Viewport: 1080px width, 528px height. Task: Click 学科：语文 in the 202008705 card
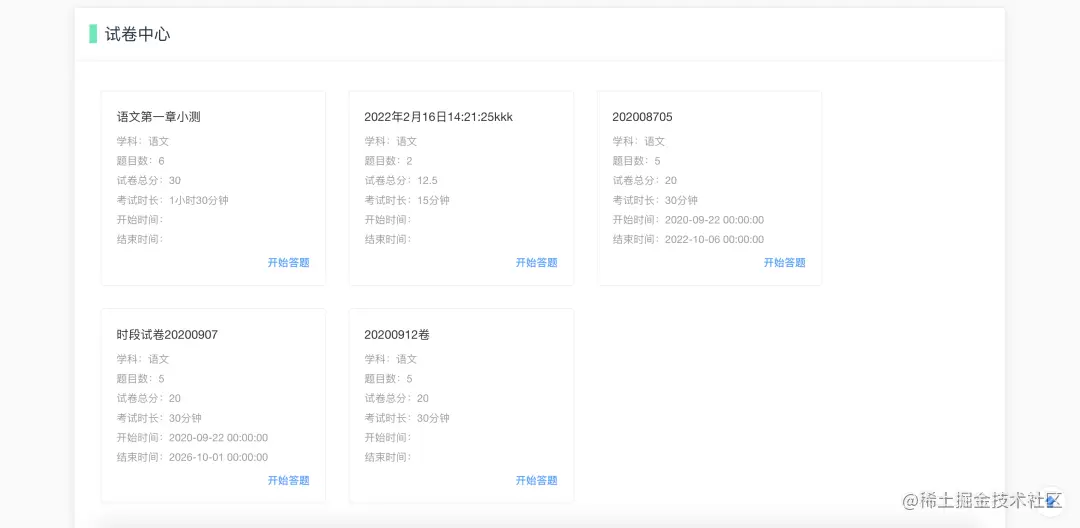coord(638,142)
